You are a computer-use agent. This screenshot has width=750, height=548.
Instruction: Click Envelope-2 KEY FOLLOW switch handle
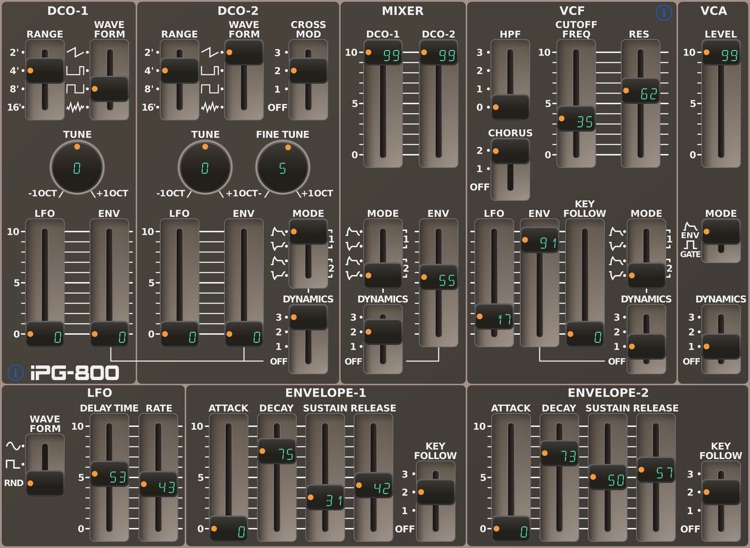(x=721, y=492)
